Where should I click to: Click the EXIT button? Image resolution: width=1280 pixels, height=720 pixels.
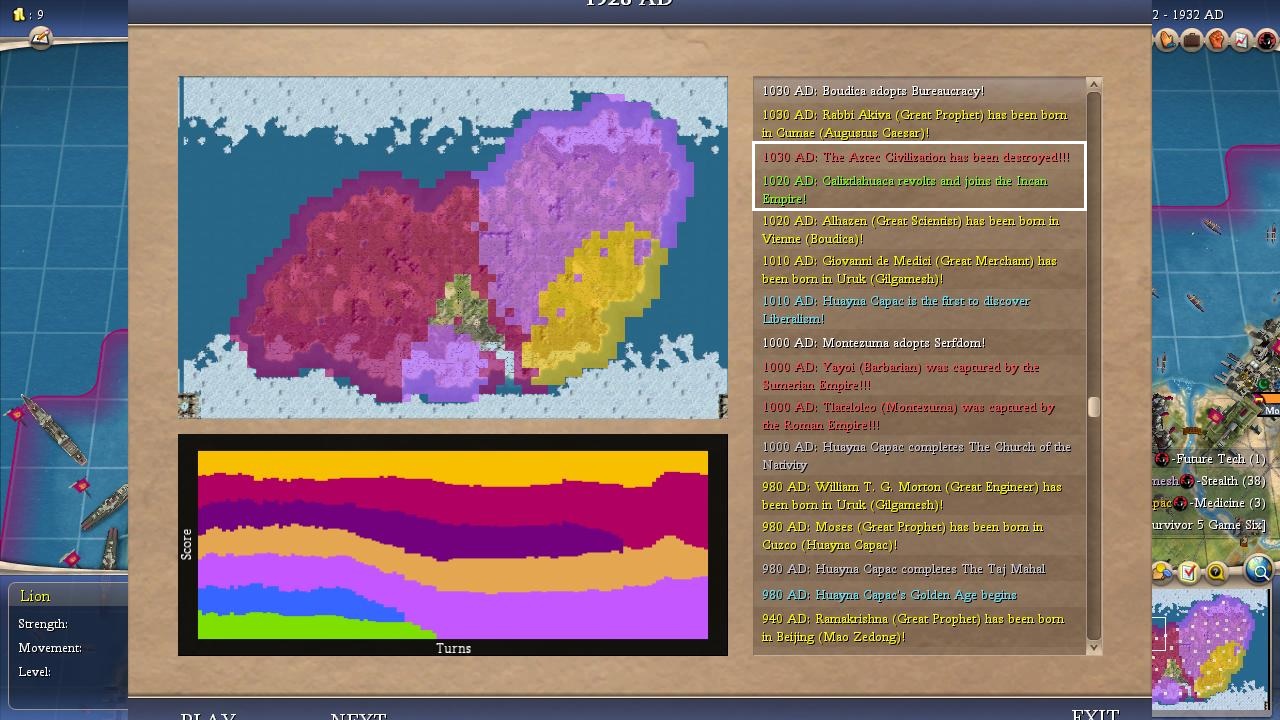1095,714
